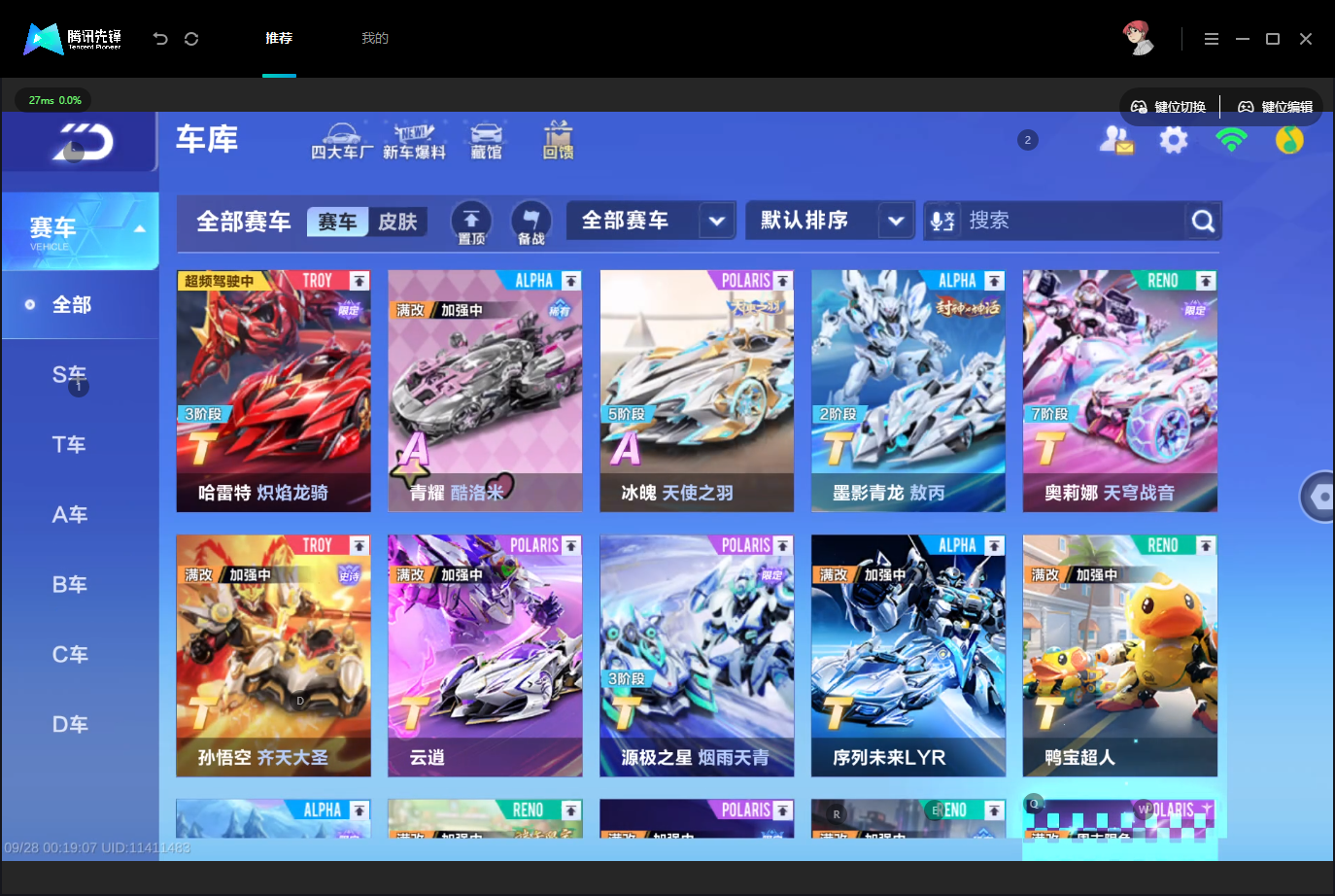Open the game settings gear icon
Image resolution: width=1335 pixels, height=896 pixels.
[1174, 140]
